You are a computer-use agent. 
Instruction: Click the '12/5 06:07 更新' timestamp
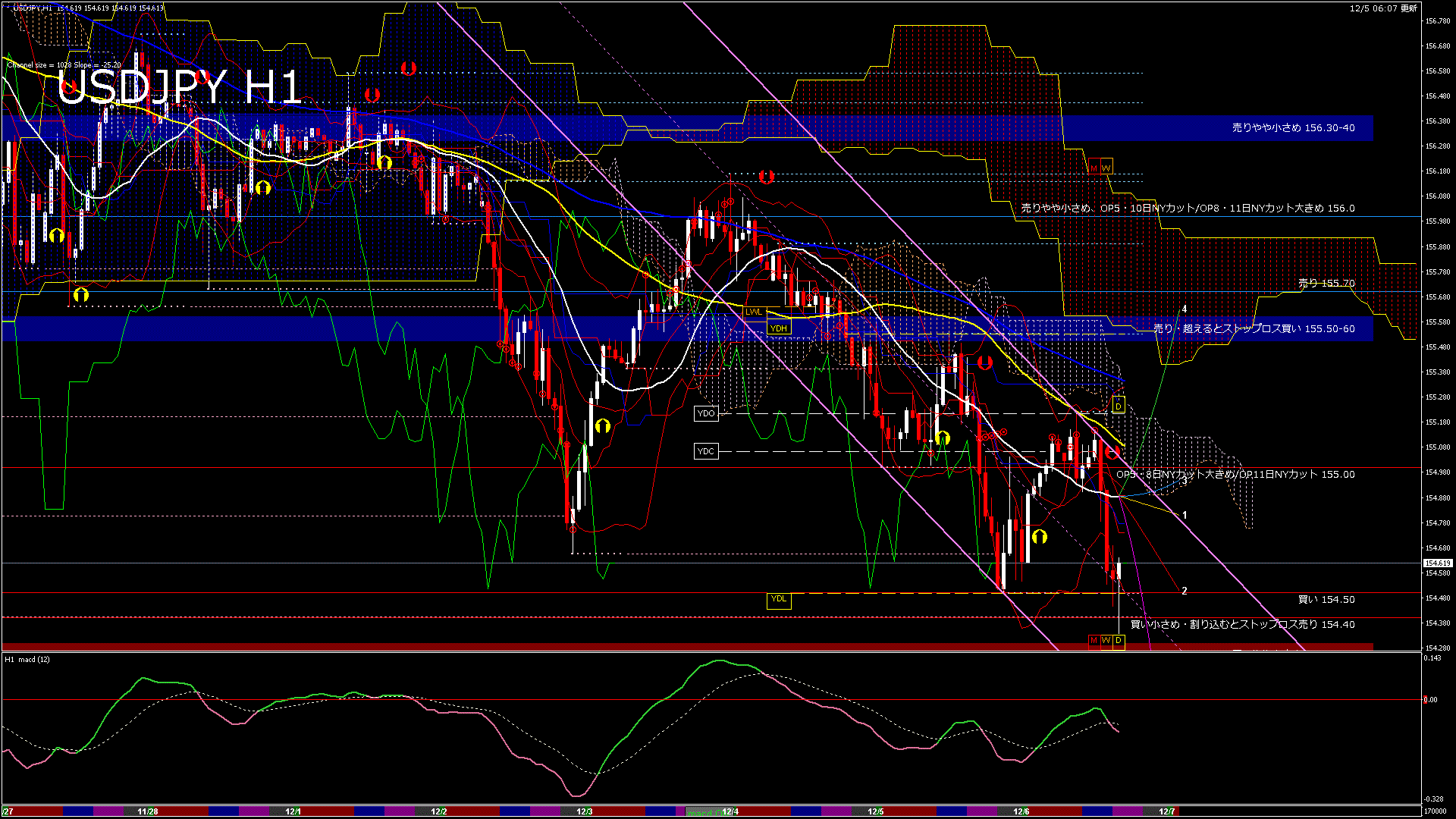pyautogui.click(x=1383, y=8)
